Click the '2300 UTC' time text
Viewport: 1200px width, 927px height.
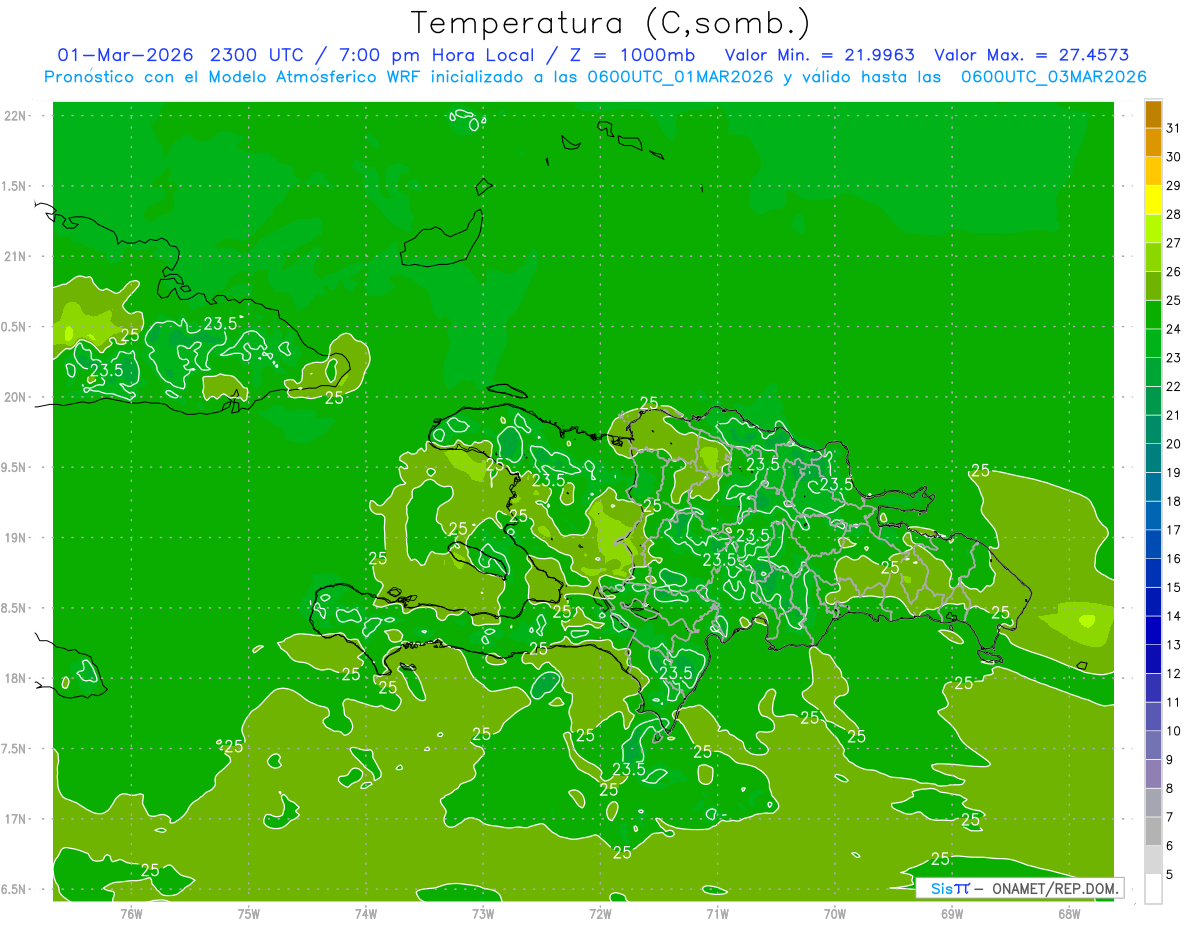(x=259, y=55)
